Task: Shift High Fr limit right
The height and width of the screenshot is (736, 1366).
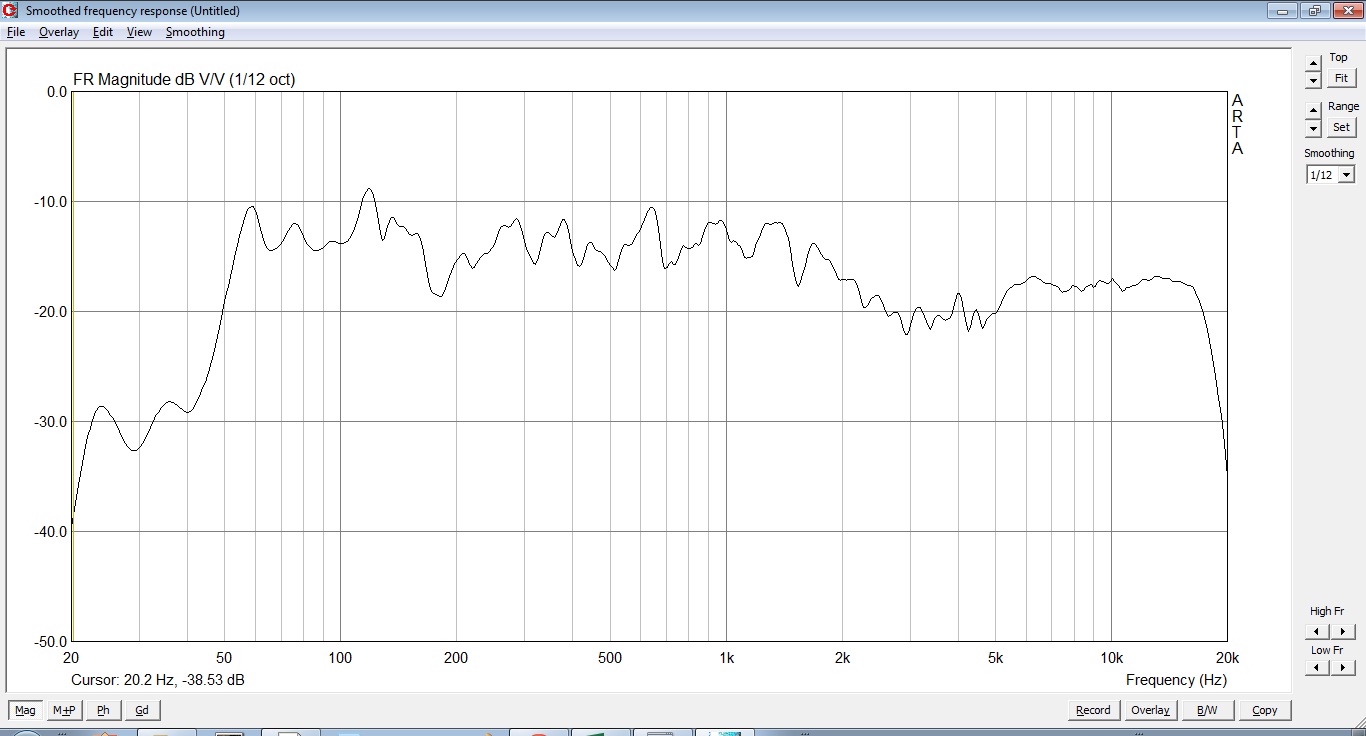Action: pos(1343,631)
